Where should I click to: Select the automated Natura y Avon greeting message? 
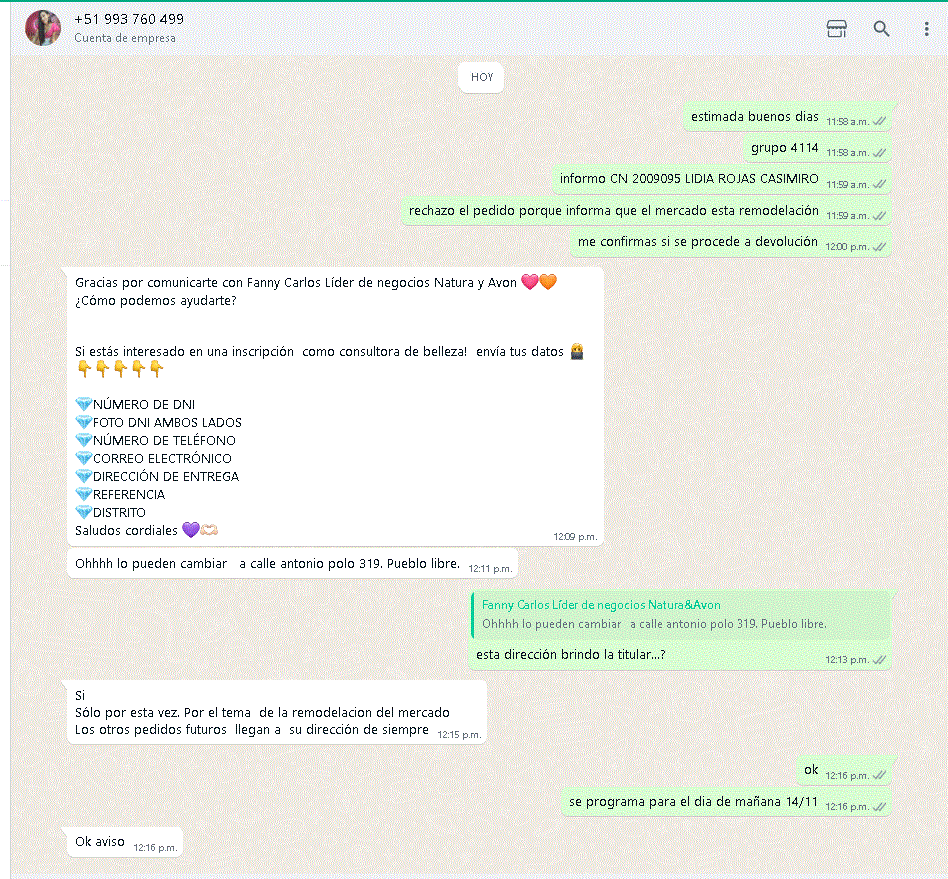click(336, 406)
